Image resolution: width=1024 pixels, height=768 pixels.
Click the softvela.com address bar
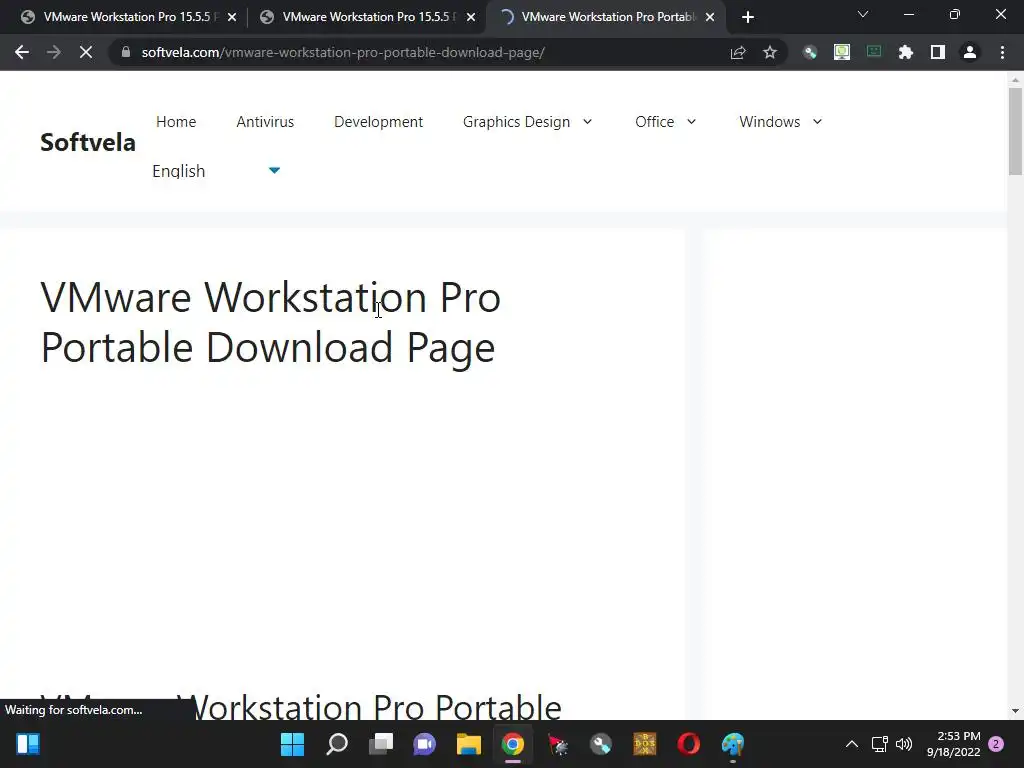coord(418,52)
